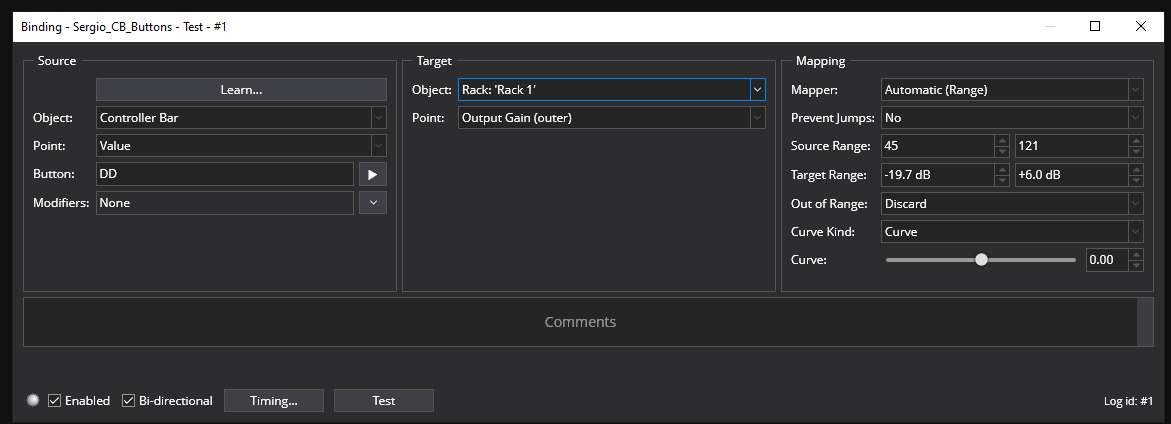Expand the Mapper 'Automatic (Range)' dropdown

pyautogui.click(x=1135, y=90)
